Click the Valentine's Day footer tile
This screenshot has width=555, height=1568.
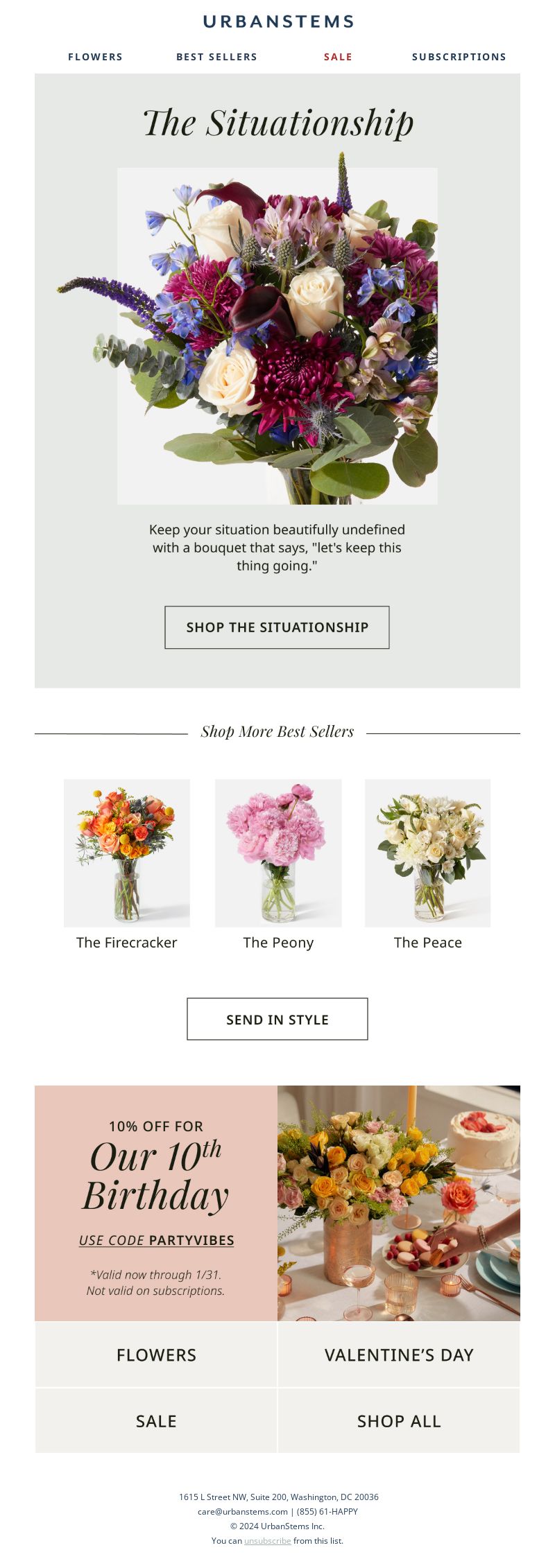tap(399, 1354)
